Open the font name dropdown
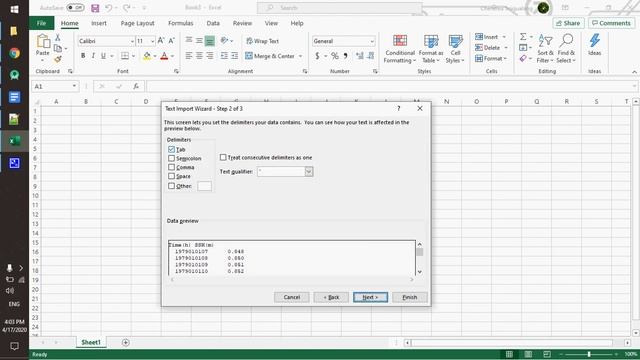Image resolution: width=640 pixels, height=360 pixels. tap(132, 41)
